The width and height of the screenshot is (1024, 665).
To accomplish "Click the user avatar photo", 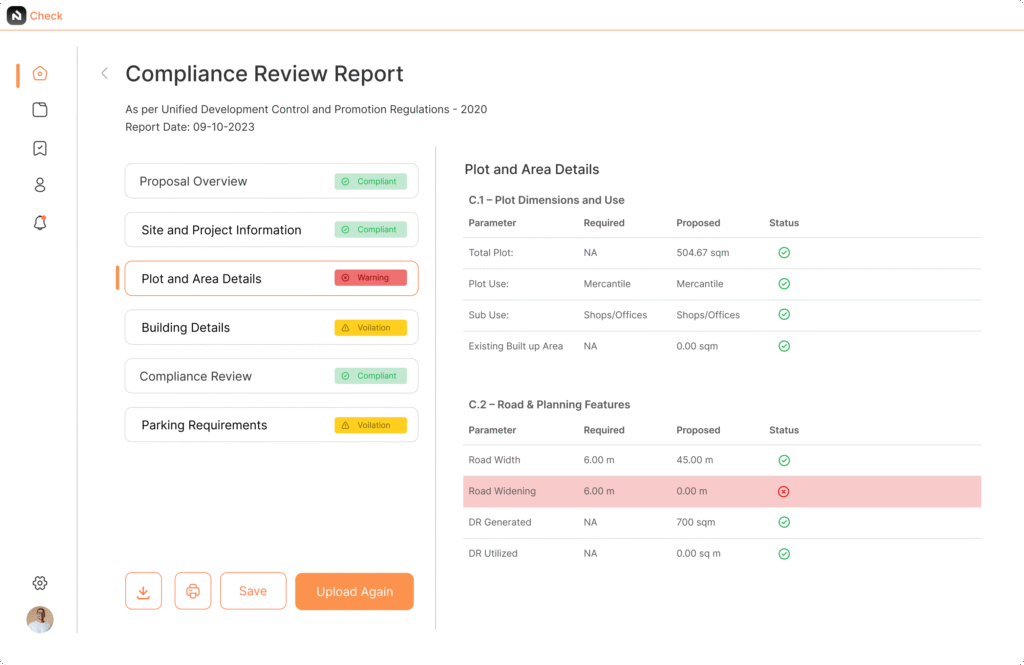I will (40, 620).
